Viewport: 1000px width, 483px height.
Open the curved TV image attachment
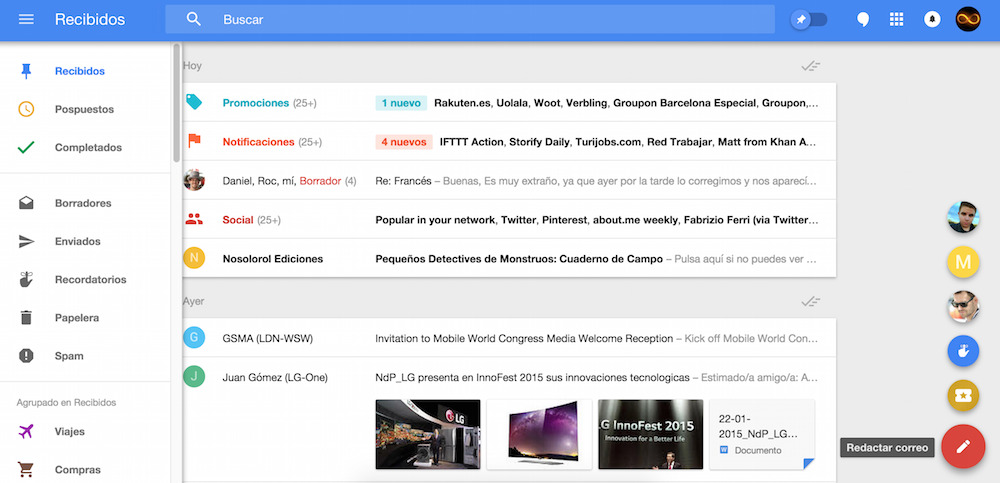[540, 435]
